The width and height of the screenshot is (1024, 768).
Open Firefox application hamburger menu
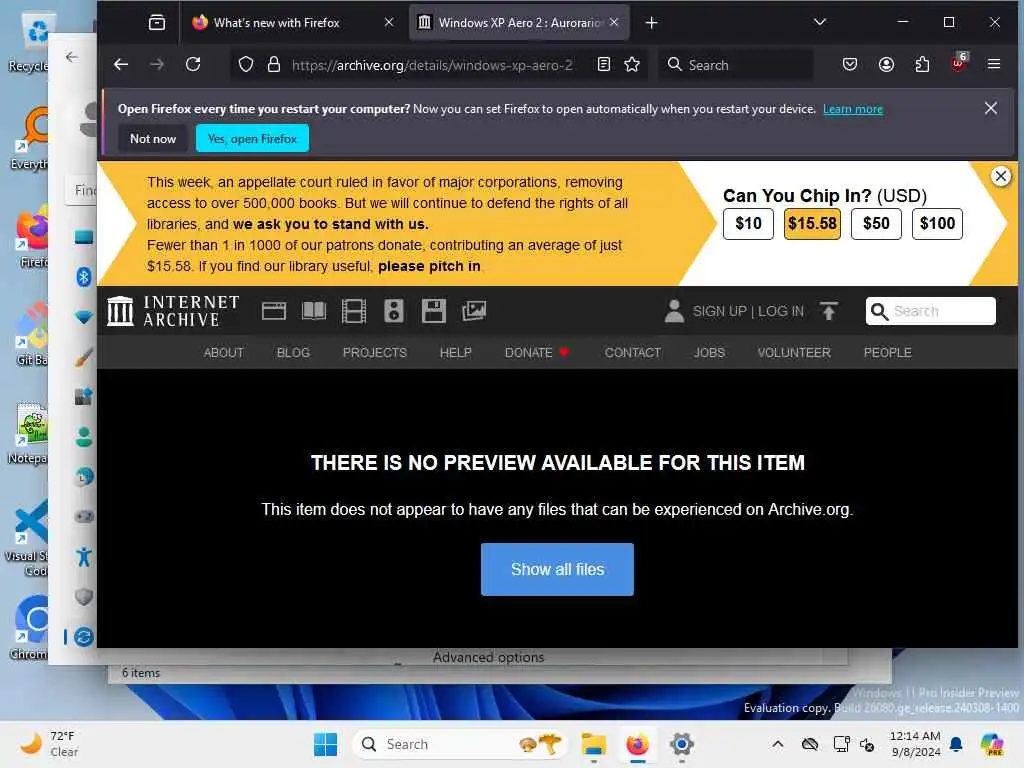click(x=994, y=65)
